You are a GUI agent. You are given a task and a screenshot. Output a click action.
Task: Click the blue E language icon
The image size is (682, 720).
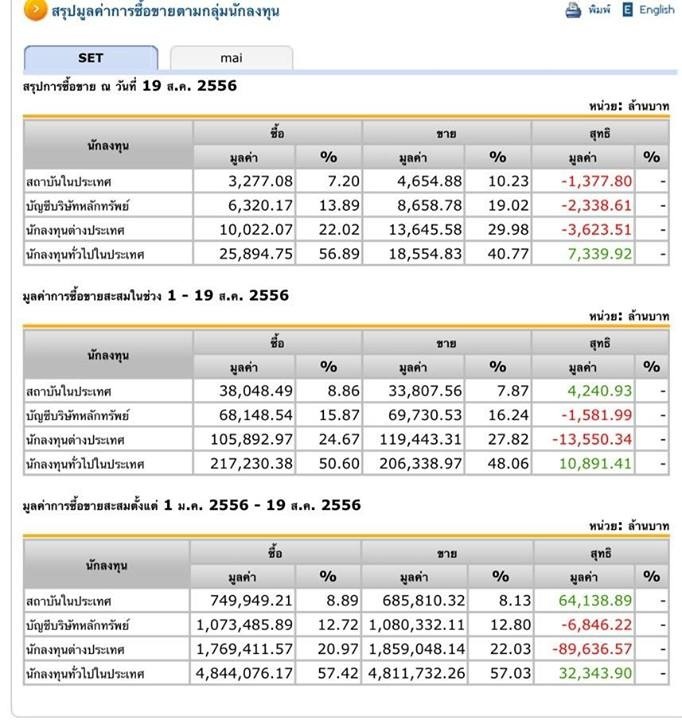[628, 10]
